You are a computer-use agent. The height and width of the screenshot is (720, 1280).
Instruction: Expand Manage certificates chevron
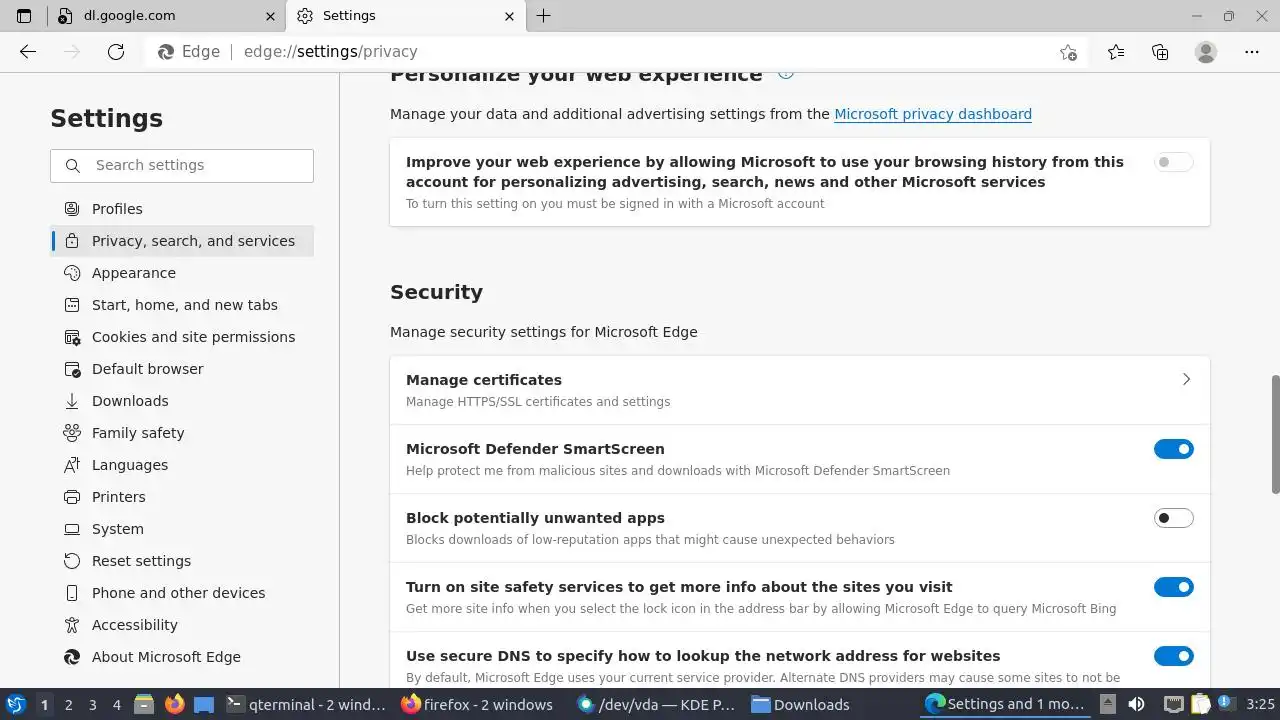tap(1186, 380)
